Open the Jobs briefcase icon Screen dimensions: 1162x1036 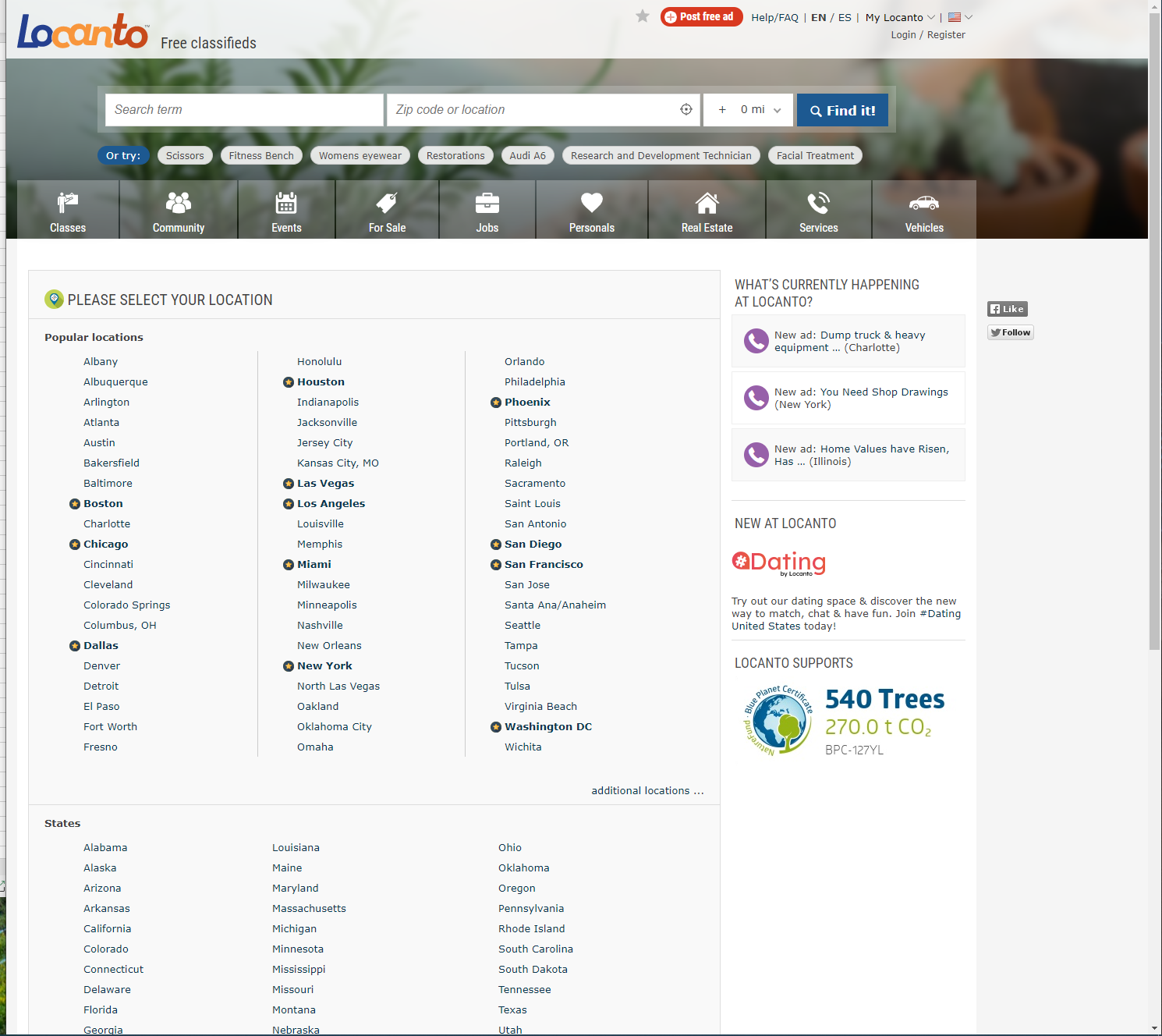(x=487, y=203)
